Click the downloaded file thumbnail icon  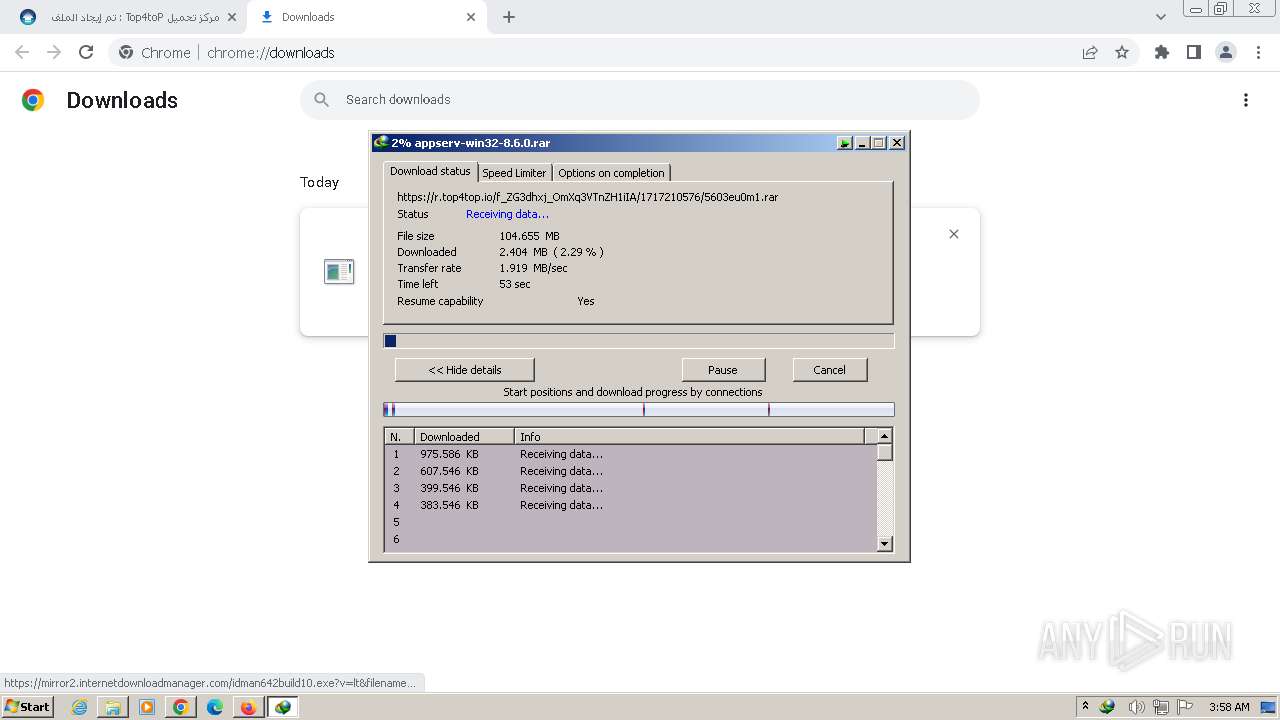[x=339, y=271]
